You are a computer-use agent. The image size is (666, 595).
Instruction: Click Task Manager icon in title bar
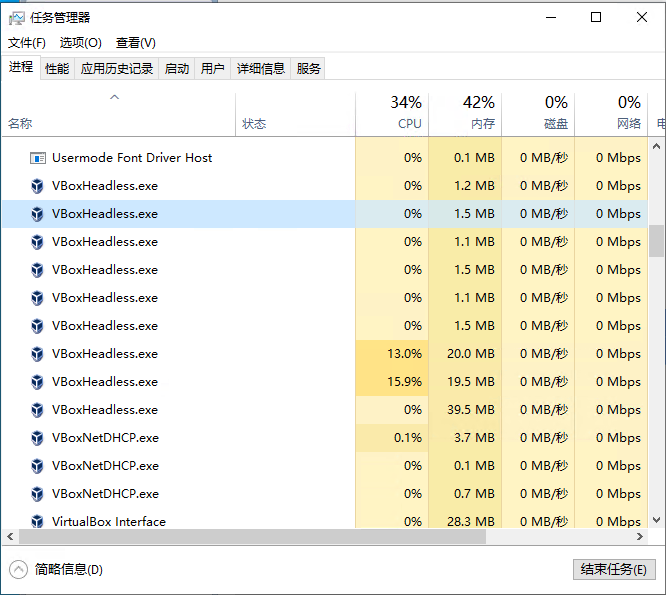click(17, 17)
